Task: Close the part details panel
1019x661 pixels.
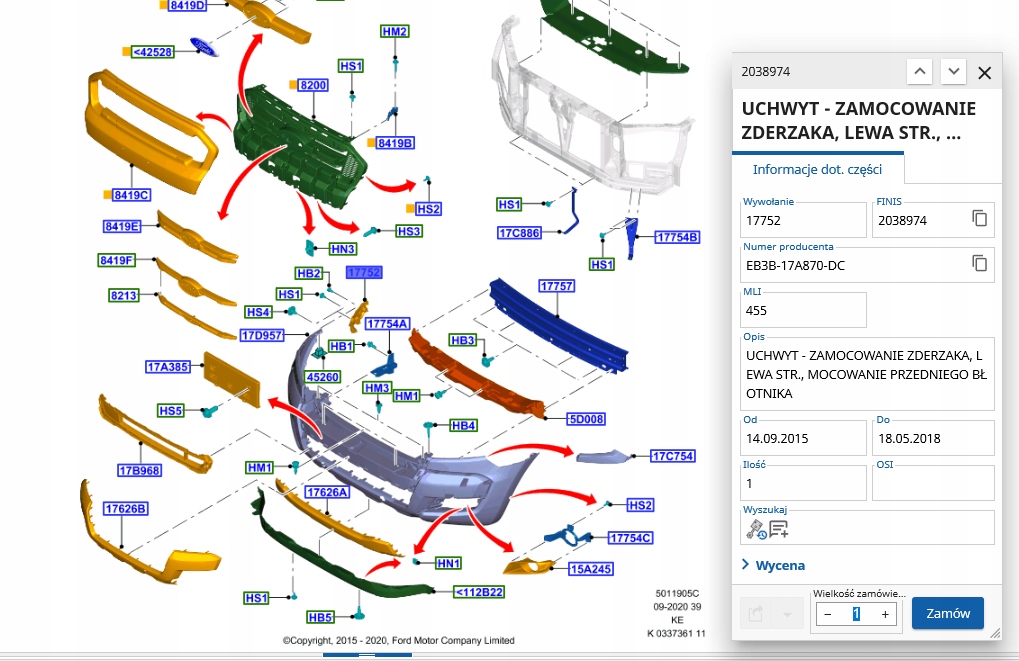Action: click(985, 73)
